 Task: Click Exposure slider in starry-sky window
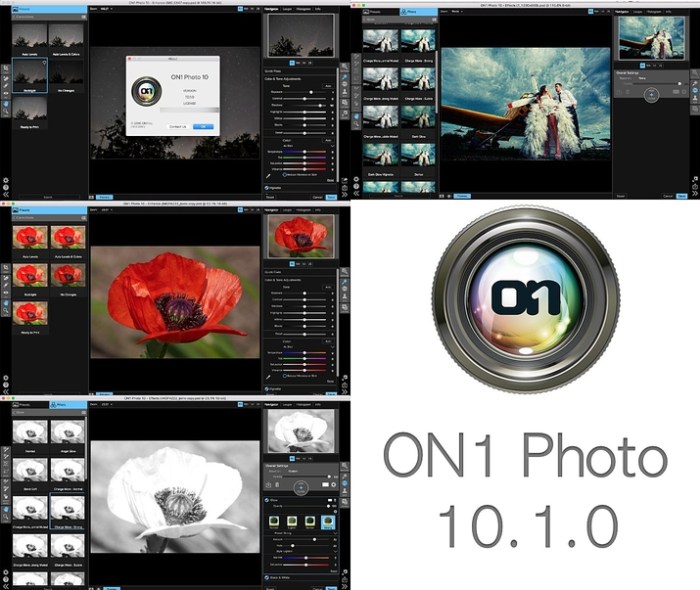(305, 92)
